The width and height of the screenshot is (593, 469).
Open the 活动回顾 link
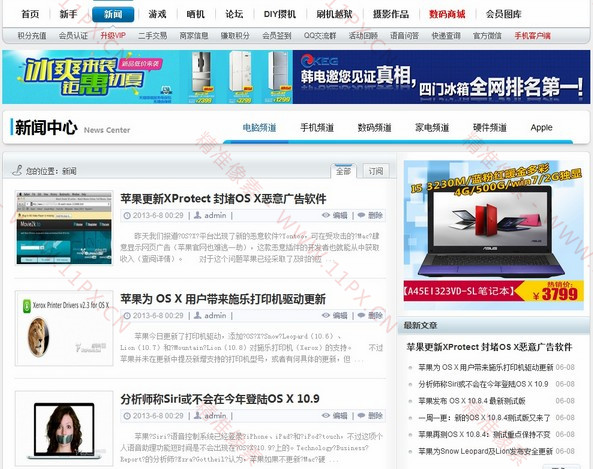(x=363, y=36)
